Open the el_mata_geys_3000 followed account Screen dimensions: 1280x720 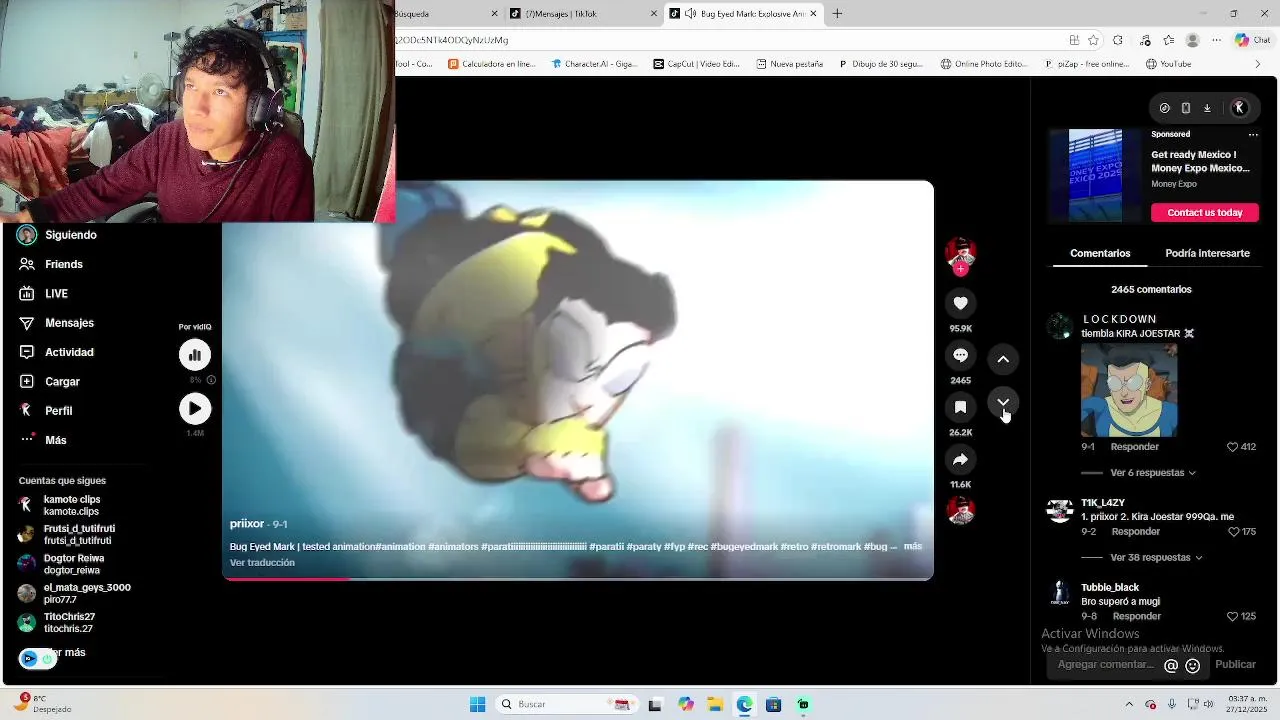point(75,593)
